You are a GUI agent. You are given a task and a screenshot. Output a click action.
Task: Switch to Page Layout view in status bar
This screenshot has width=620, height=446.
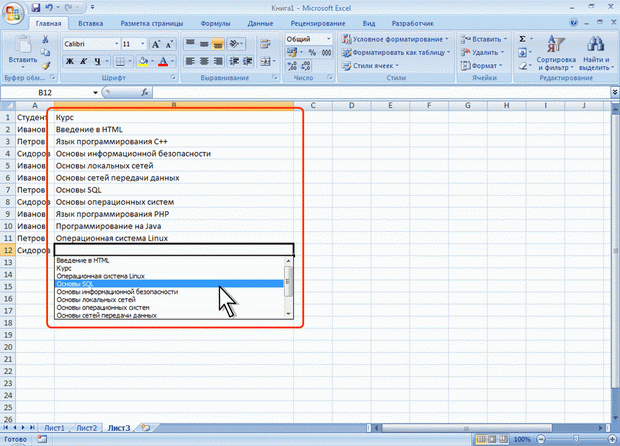(492, 439)
